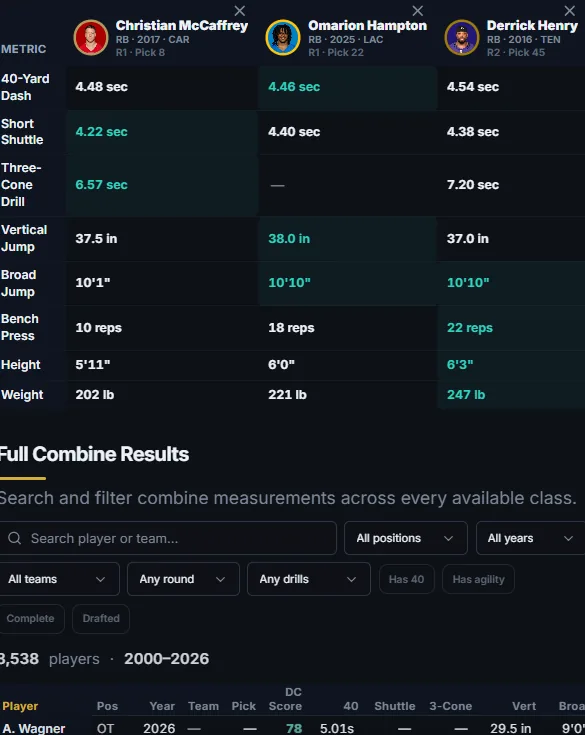Sort table by Pick column
Viewport: 585px width, 735px height.
coord(243,706)
